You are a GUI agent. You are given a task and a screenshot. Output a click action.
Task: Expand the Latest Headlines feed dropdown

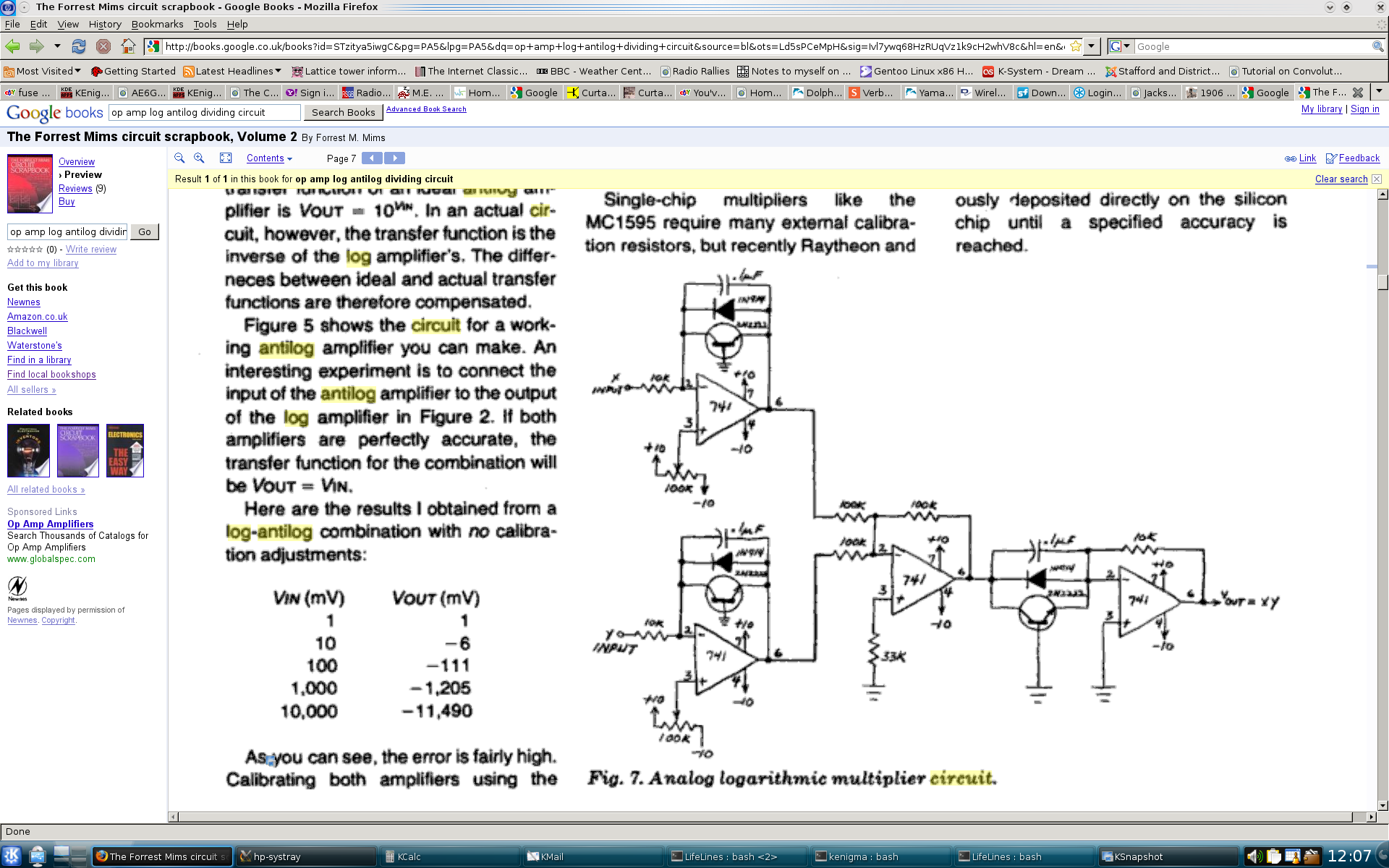click(231, 71)
